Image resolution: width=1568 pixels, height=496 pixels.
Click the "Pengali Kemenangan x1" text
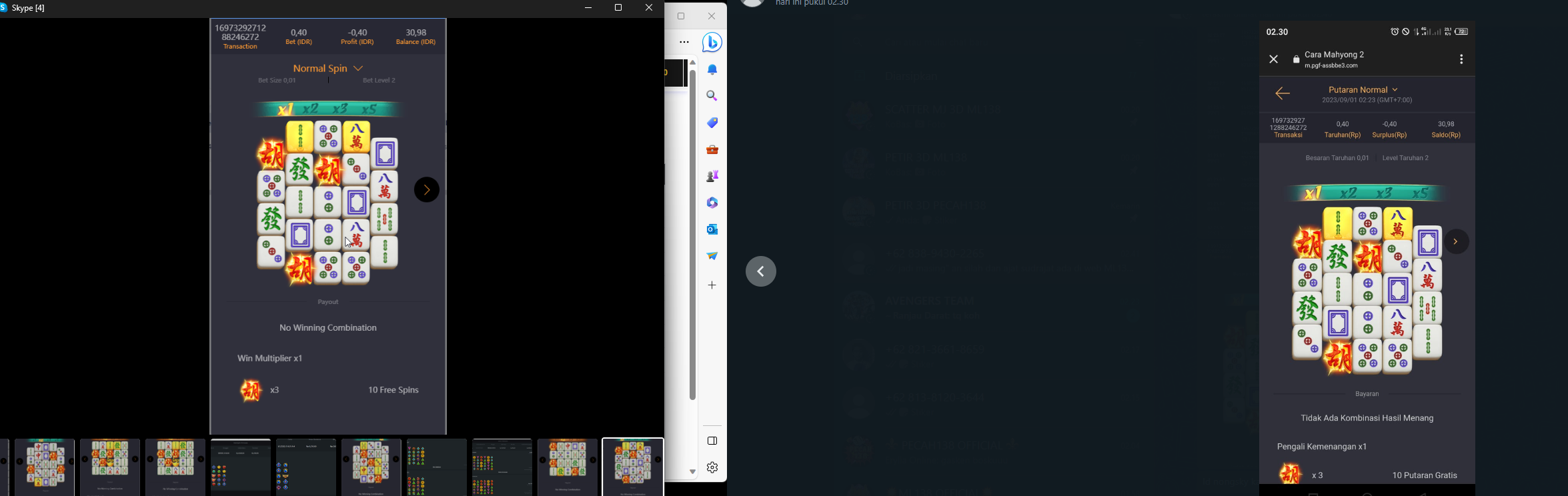(1322, 447)
